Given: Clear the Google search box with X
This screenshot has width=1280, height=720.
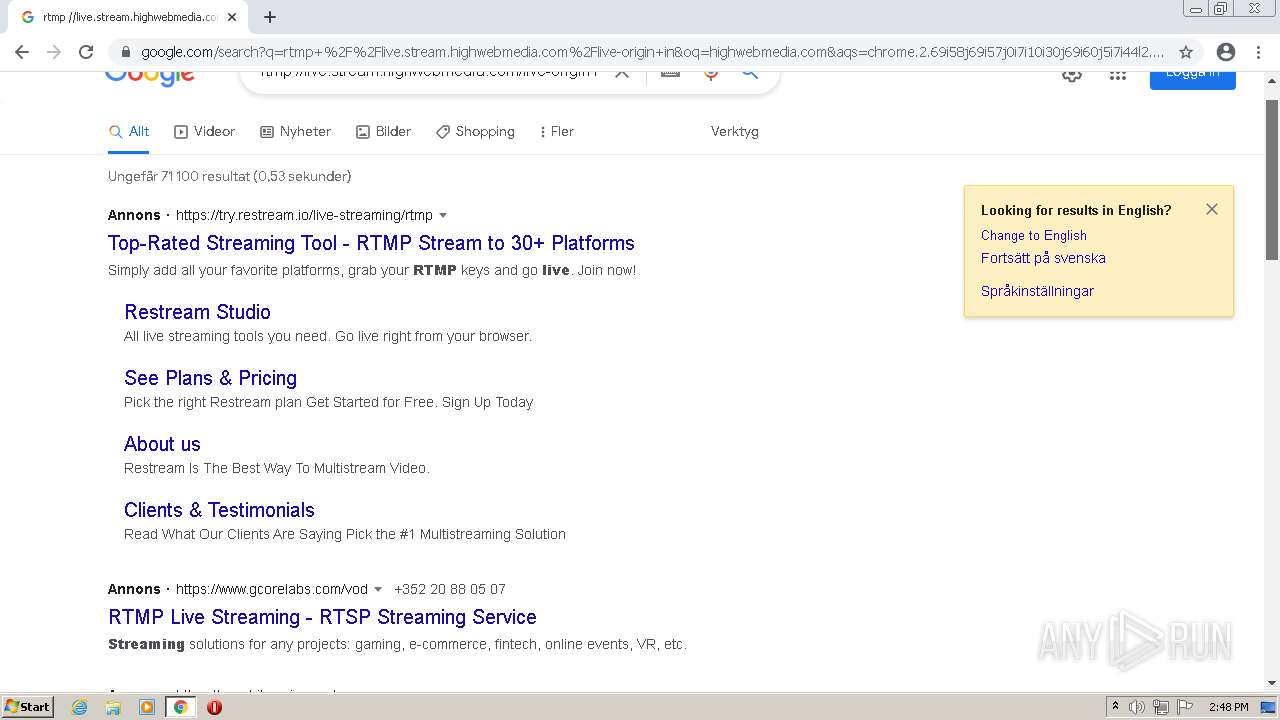Looking at the screenshot, I should pos(622,73).
